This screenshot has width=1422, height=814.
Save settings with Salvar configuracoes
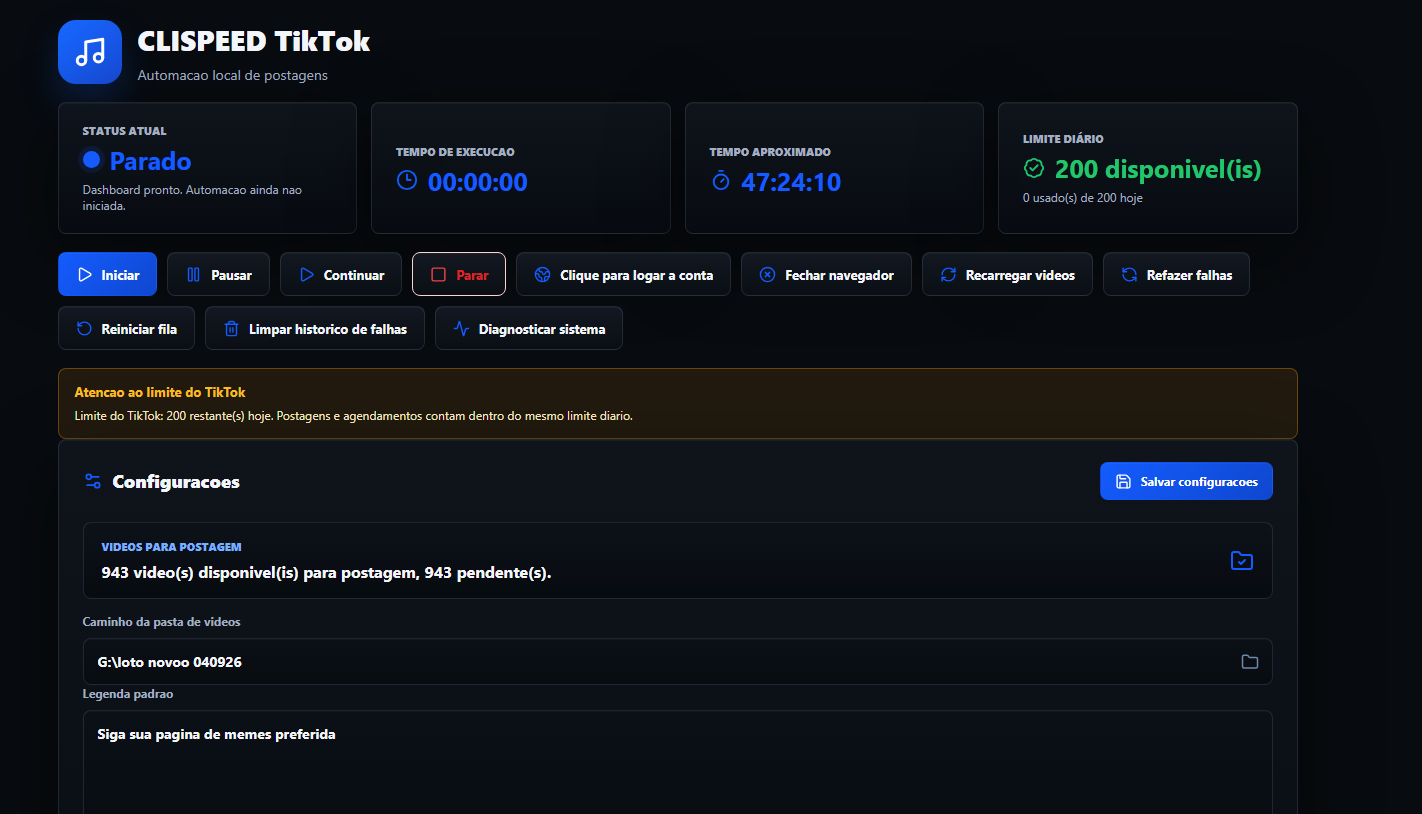pos(1186,481)
